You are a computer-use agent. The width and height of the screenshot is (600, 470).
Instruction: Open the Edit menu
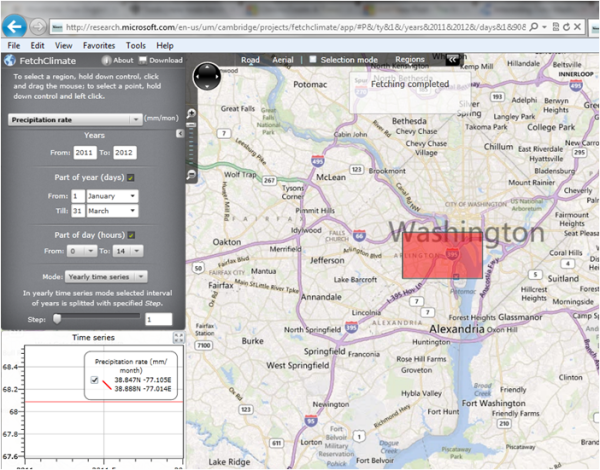[38, 46]
